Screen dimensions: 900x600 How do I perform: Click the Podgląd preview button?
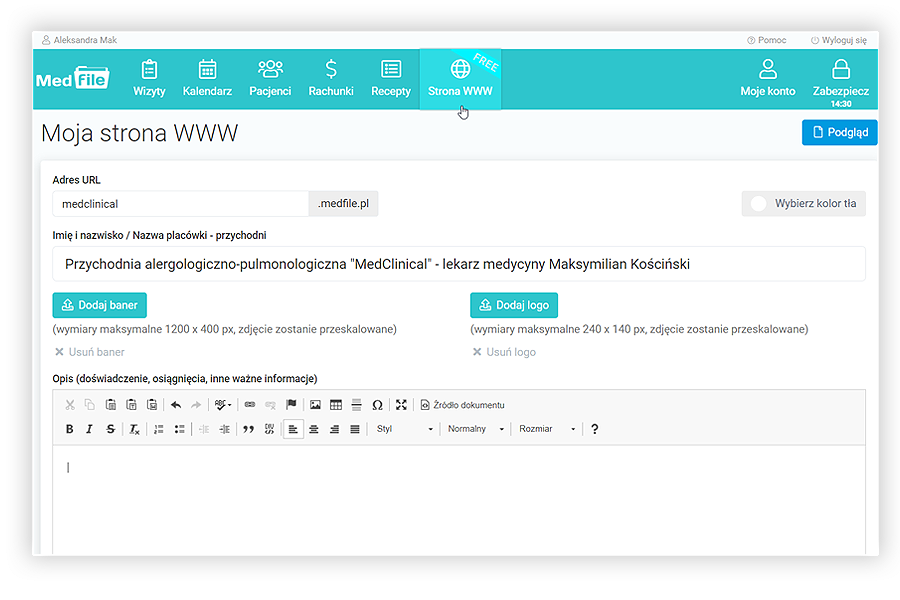pyautogui.click(x=839, y=132)
